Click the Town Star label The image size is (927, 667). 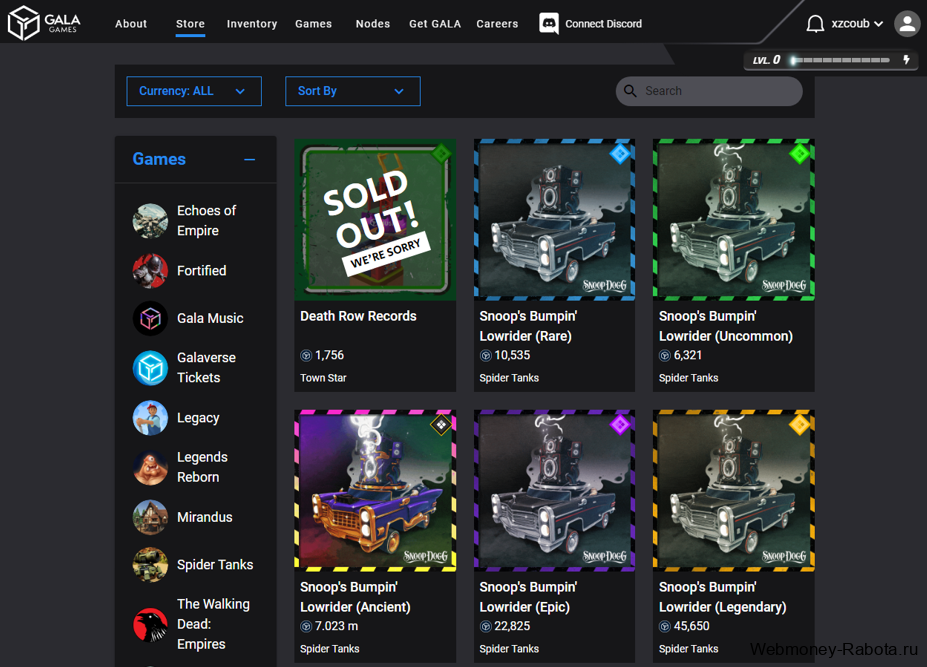tap(323, 378)
